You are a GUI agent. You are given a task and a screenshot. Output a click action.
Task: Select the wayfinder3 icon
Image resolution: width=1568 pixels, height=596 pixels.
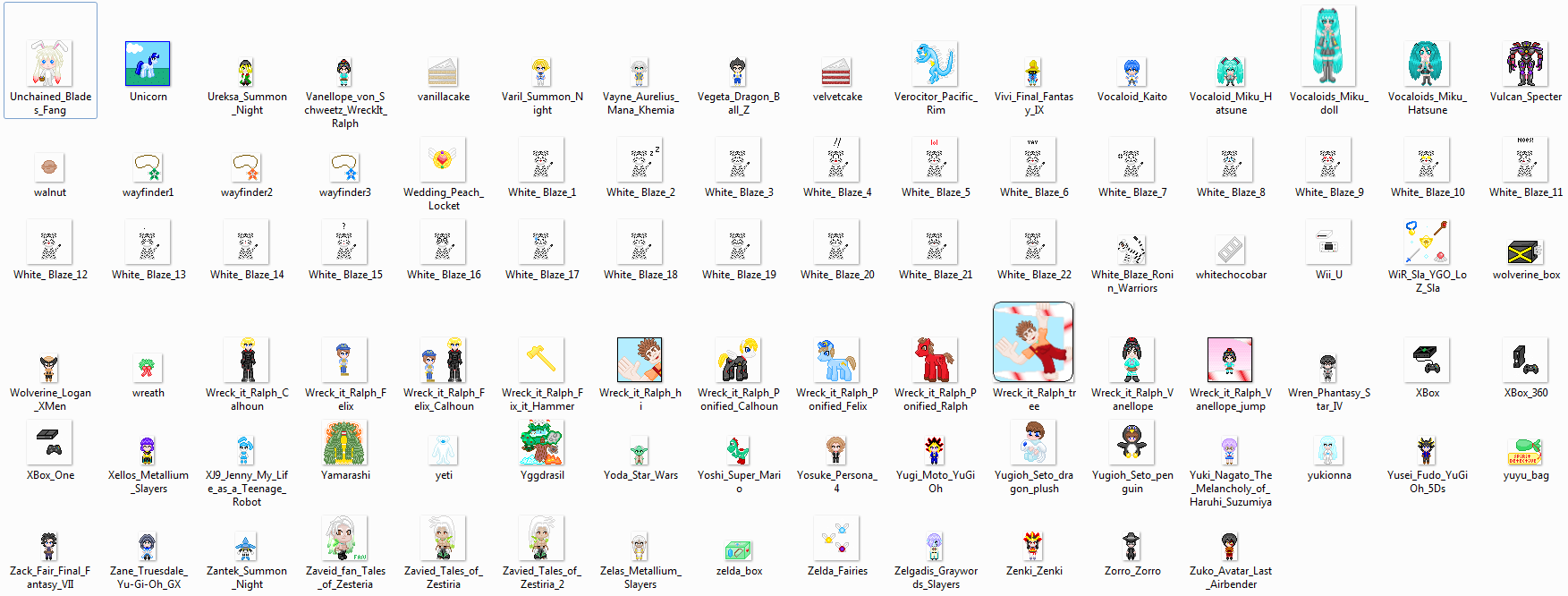(344, 167)
